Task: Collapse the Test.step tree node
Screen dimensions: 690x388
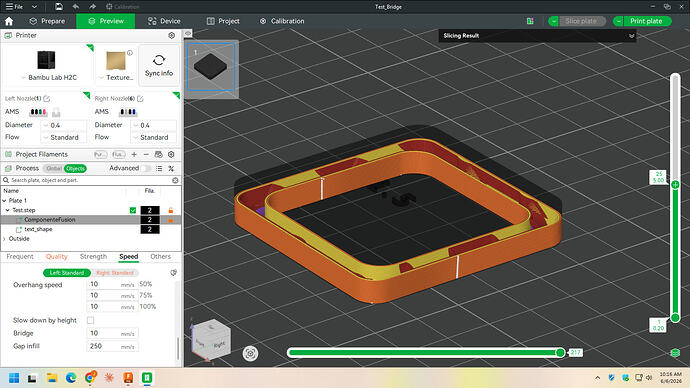Action: point(7,210)
